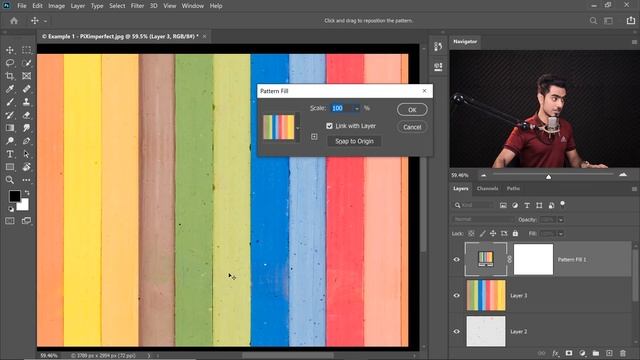Reset default foreground and background colors
640x360 pixels.
click(x=11, y=209)
